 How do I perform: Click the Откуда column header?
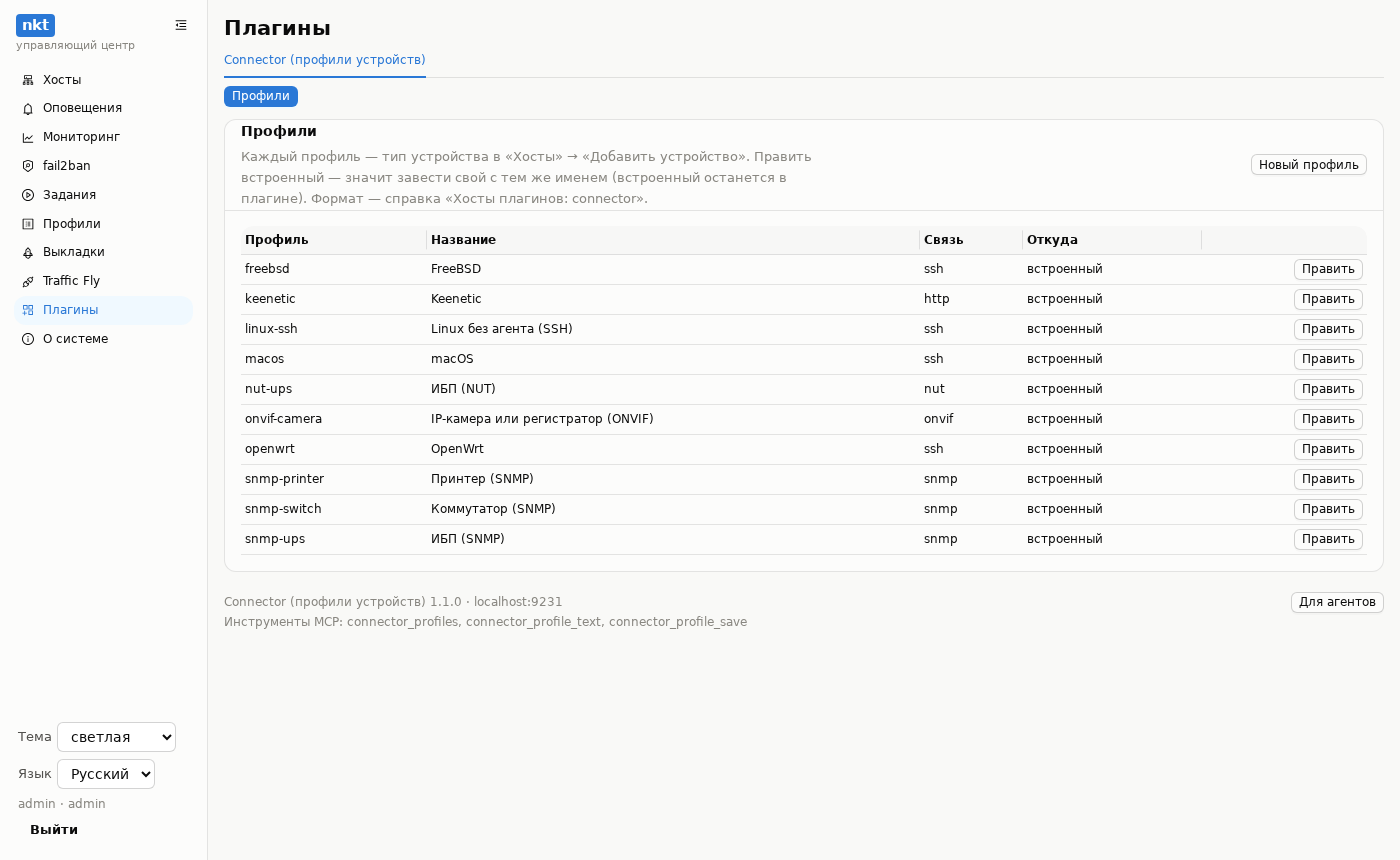click(x=1112, y=240)
